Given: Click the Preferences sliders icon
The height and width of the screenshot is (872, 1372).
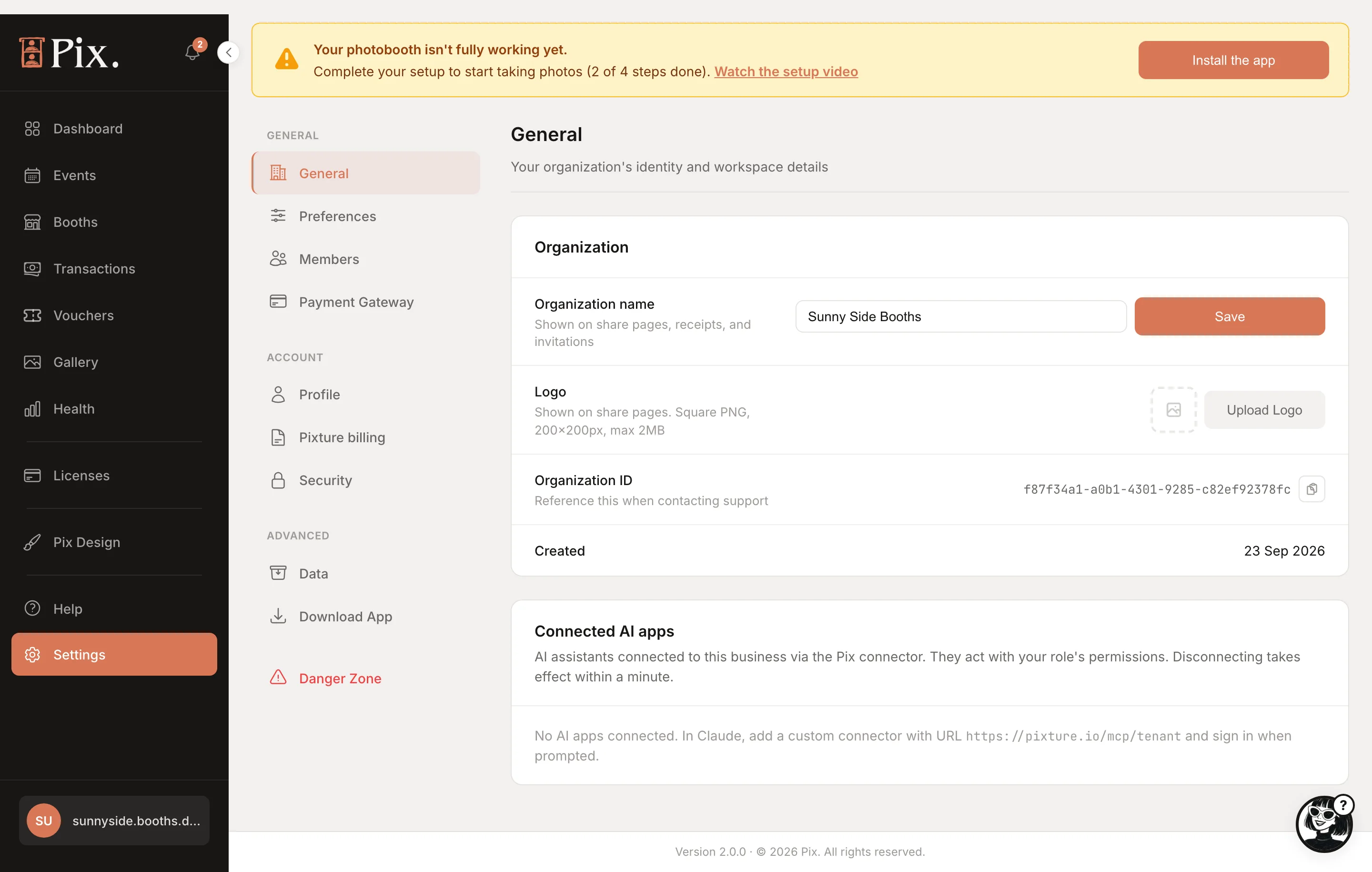Looking at the screenshot, I should [278, 215].
